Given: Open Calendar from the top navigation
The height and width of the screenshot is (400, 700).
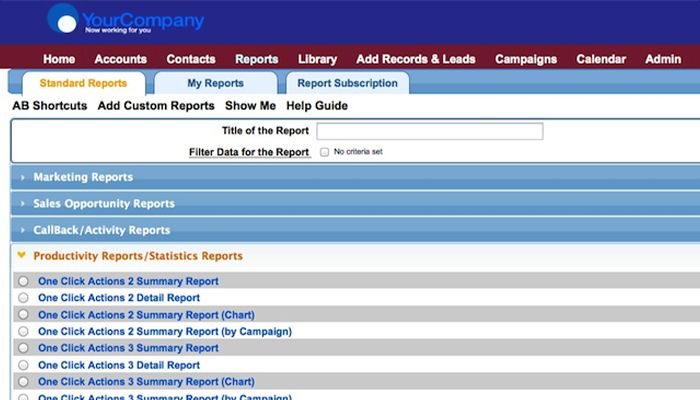Looking at the screenshot, I should (x=600, y=59).
